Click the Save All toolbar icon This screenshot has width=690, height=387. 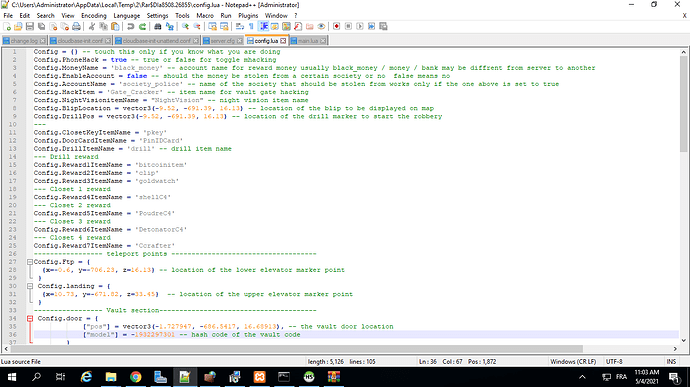41,26
